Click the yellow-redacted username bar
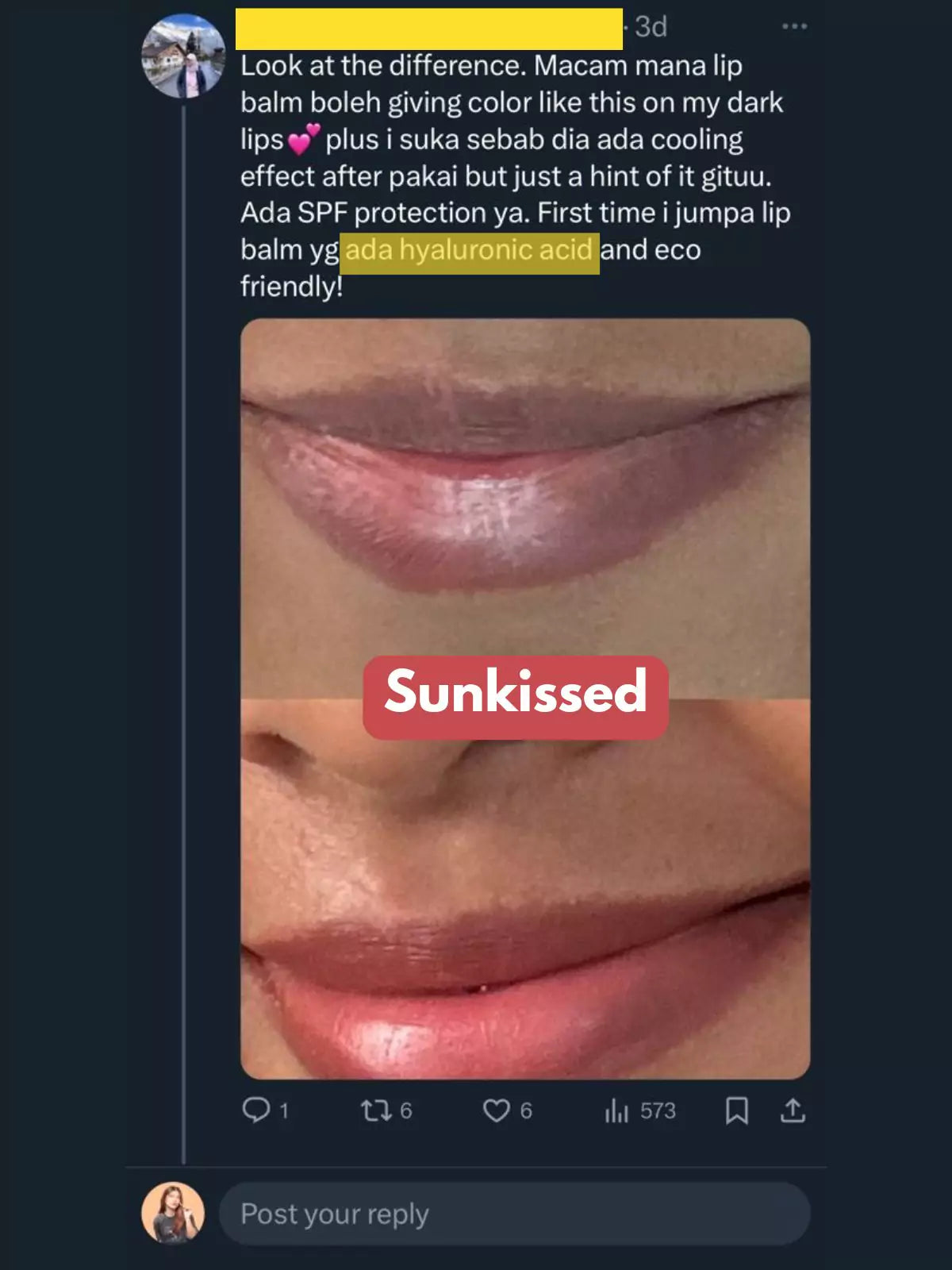 tap(428, 29)
